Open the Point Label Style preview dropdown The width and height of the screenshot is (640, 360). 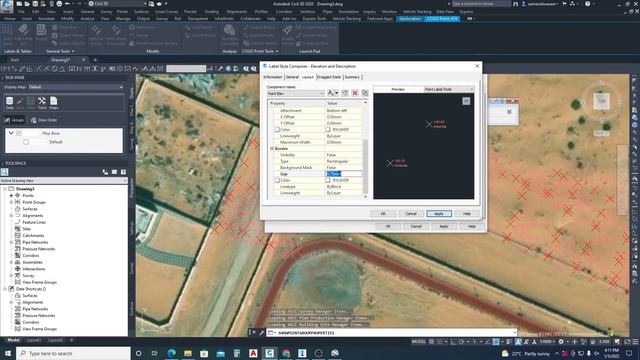[x=449, y=89]
